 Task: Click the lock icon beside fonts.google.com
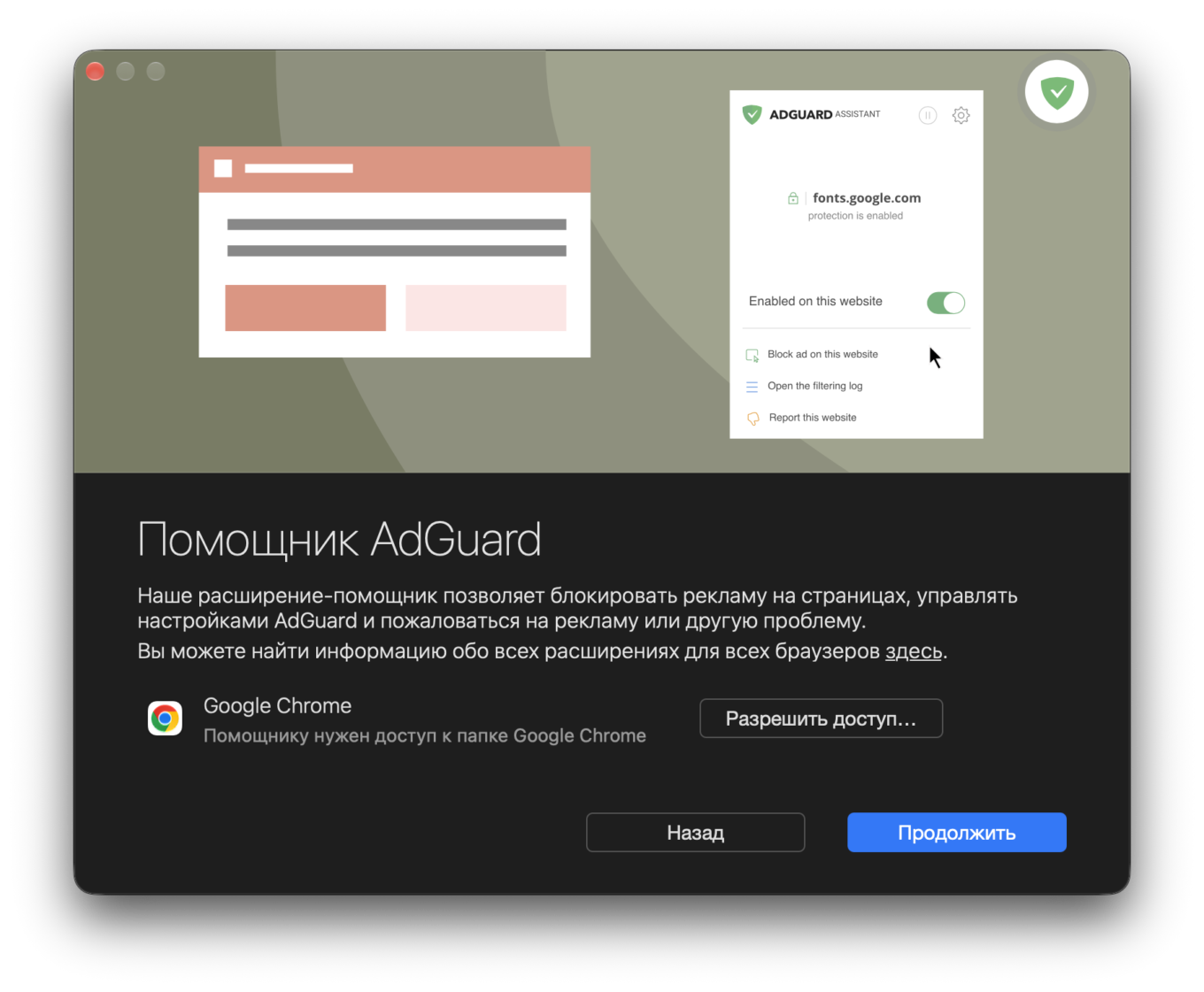793,198
